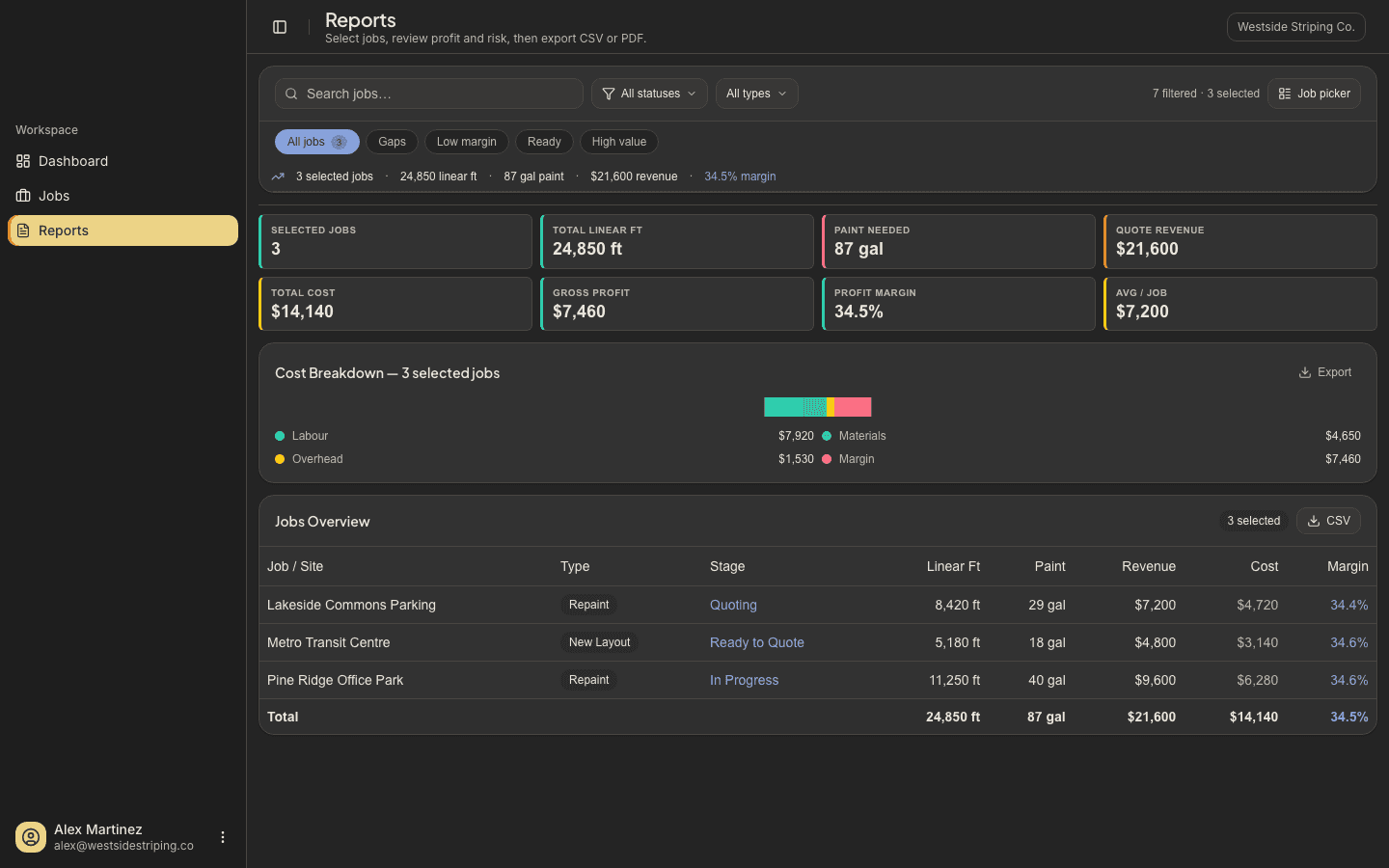Click the Export button in Cost Breakdown
The image size is (1389, 868).
pos(1325,372)
